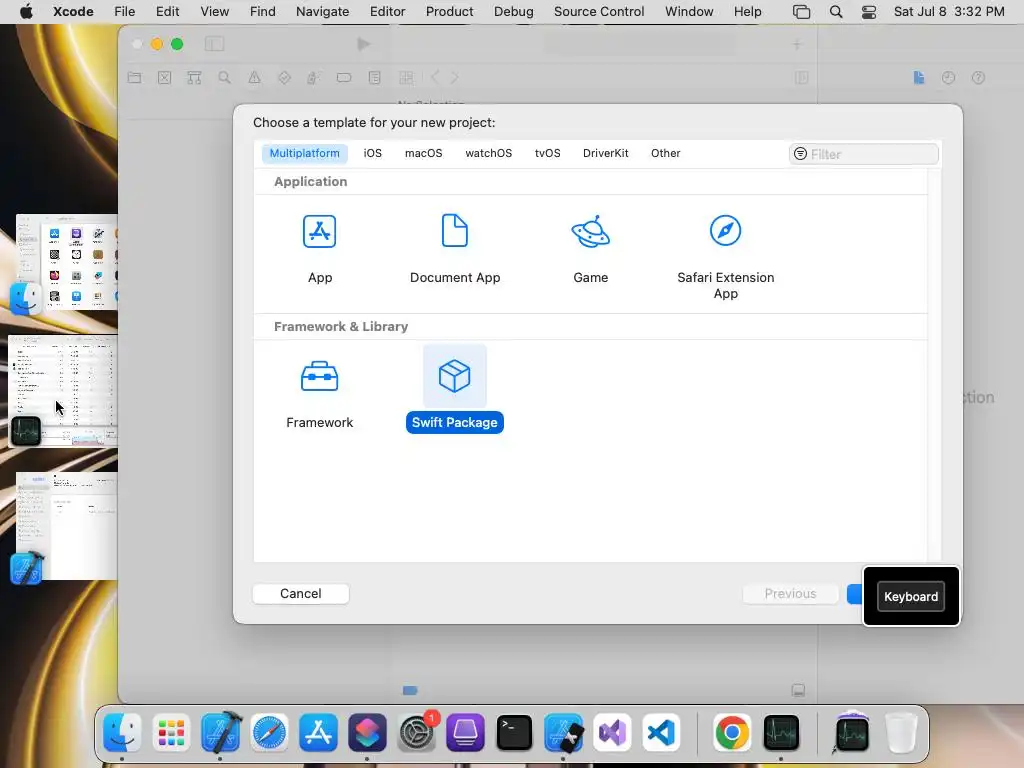The width and height of the screenshot is (1024, 768).
Task: Open Activity Monitor from the Dock
Action: (x=781, y=732)
